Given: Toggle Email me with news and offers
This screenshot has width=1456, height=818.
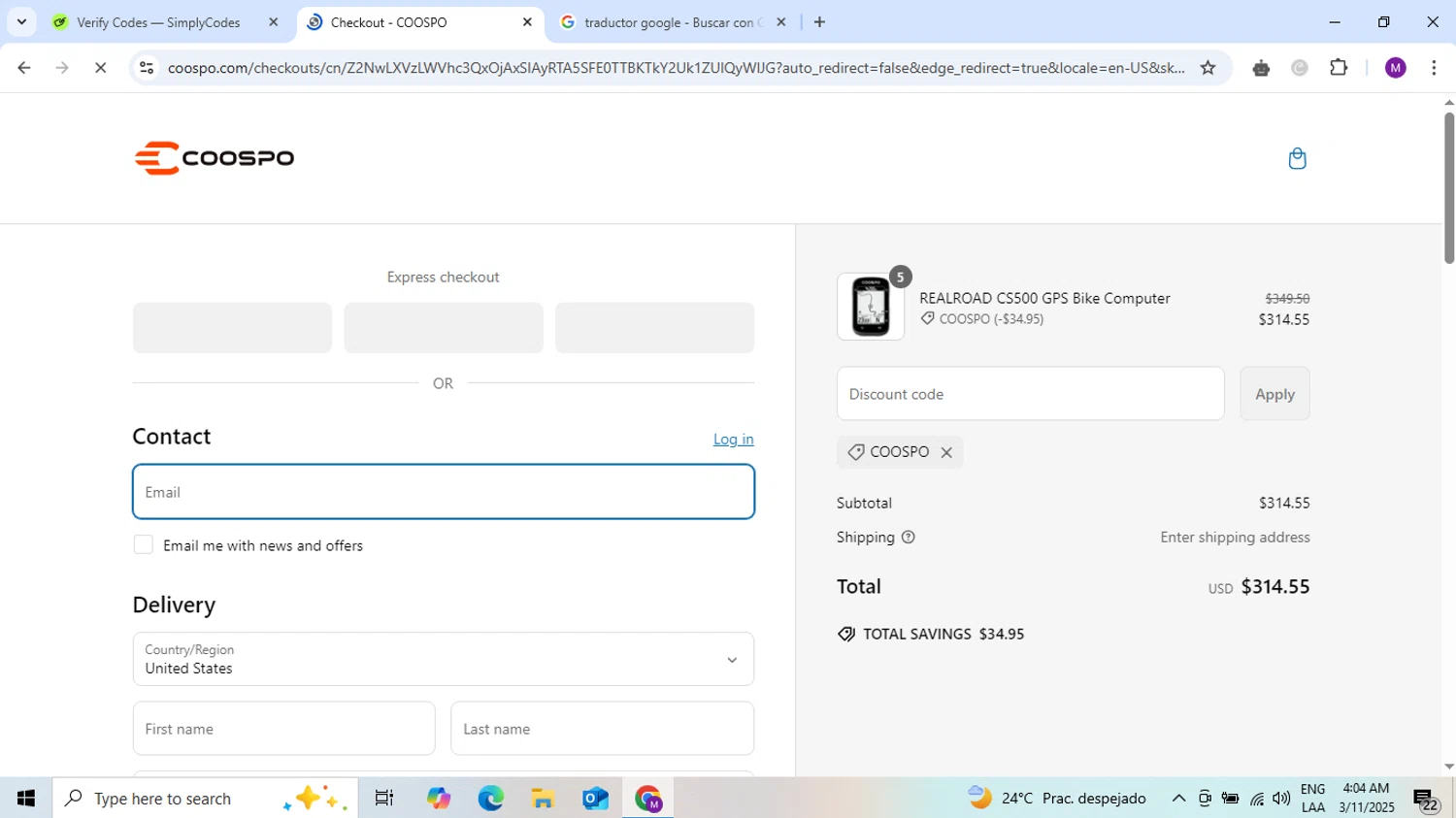Looking at the screenshot, I should [144, 545].
